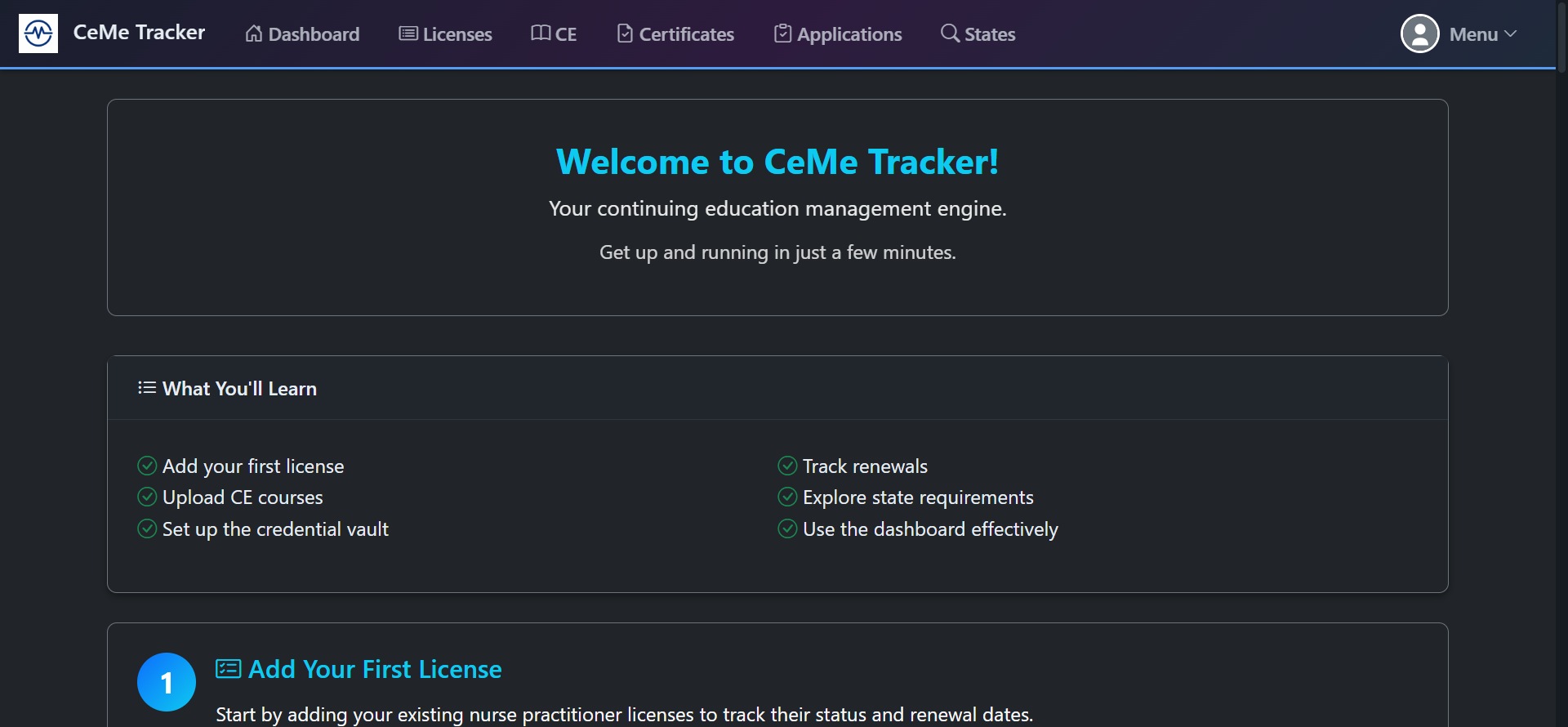Click the license card icon by Add Your First License
Screen dimensions: 1568x727
pos(229,669)
